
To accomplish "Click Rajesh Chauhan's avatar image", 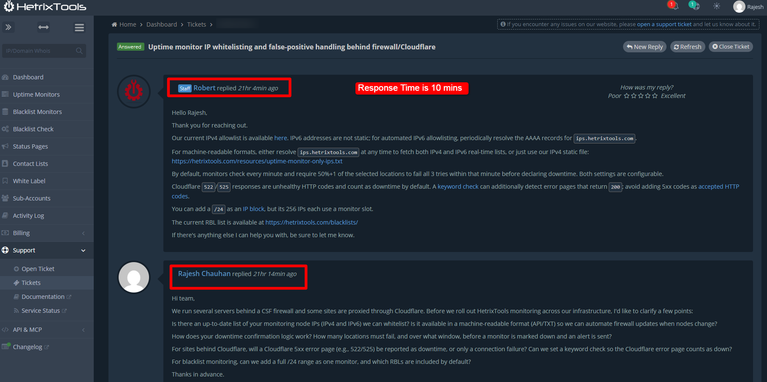I will pos(134,277).
